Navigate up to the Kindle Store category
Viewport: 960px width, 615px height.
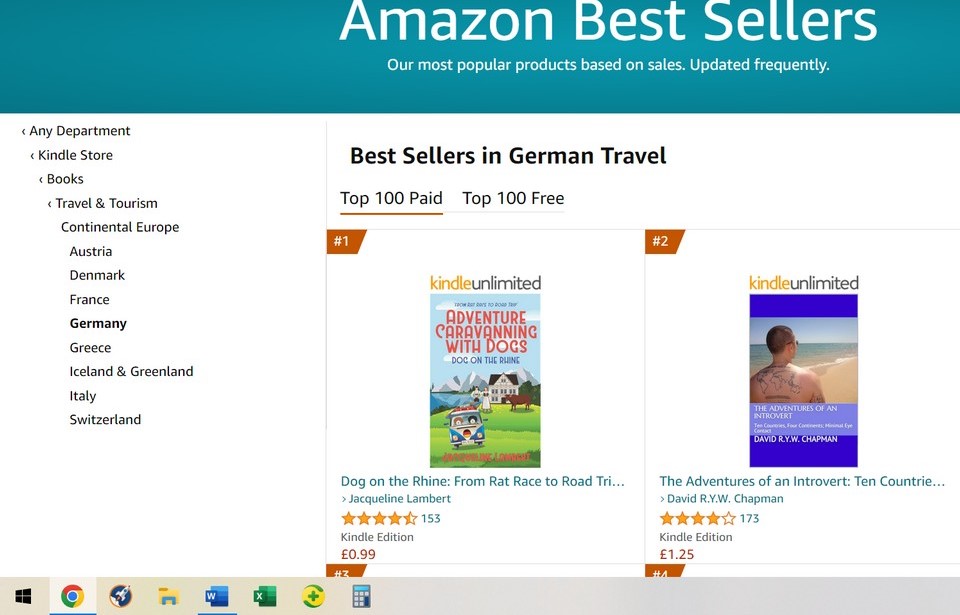(x=75, y=155)
